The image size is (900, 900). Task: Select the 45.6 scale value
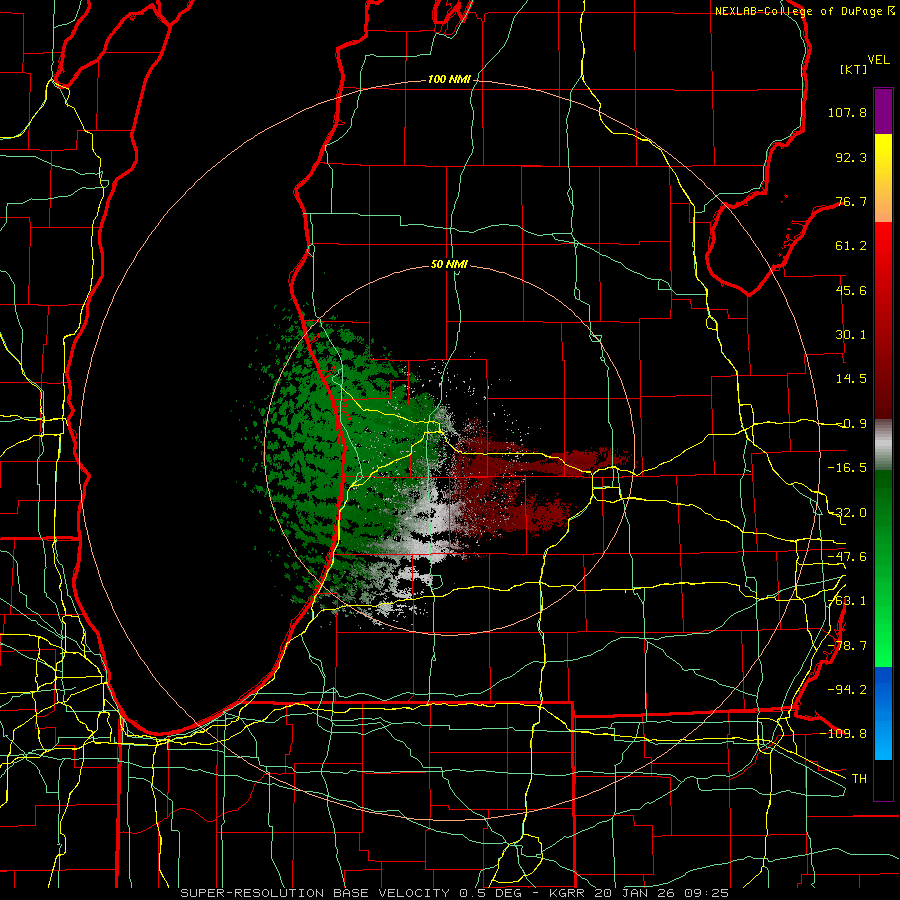tap(851, 290)
